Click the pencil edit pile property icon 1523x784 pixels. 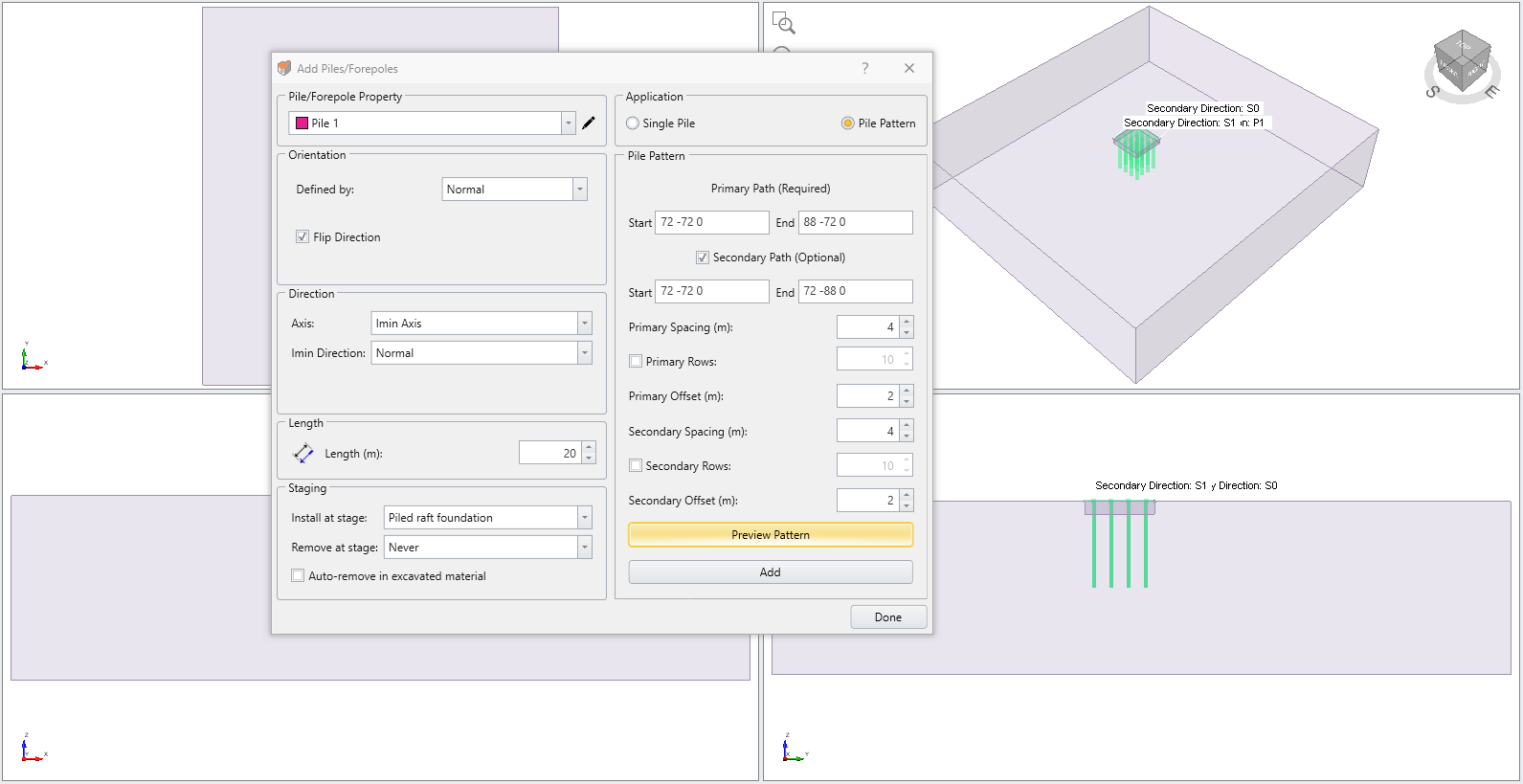(x=589, y=123)
